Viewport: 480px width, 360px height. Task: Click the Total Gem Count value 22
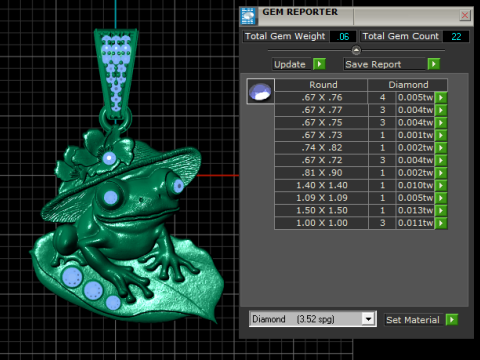pos(456,36)
